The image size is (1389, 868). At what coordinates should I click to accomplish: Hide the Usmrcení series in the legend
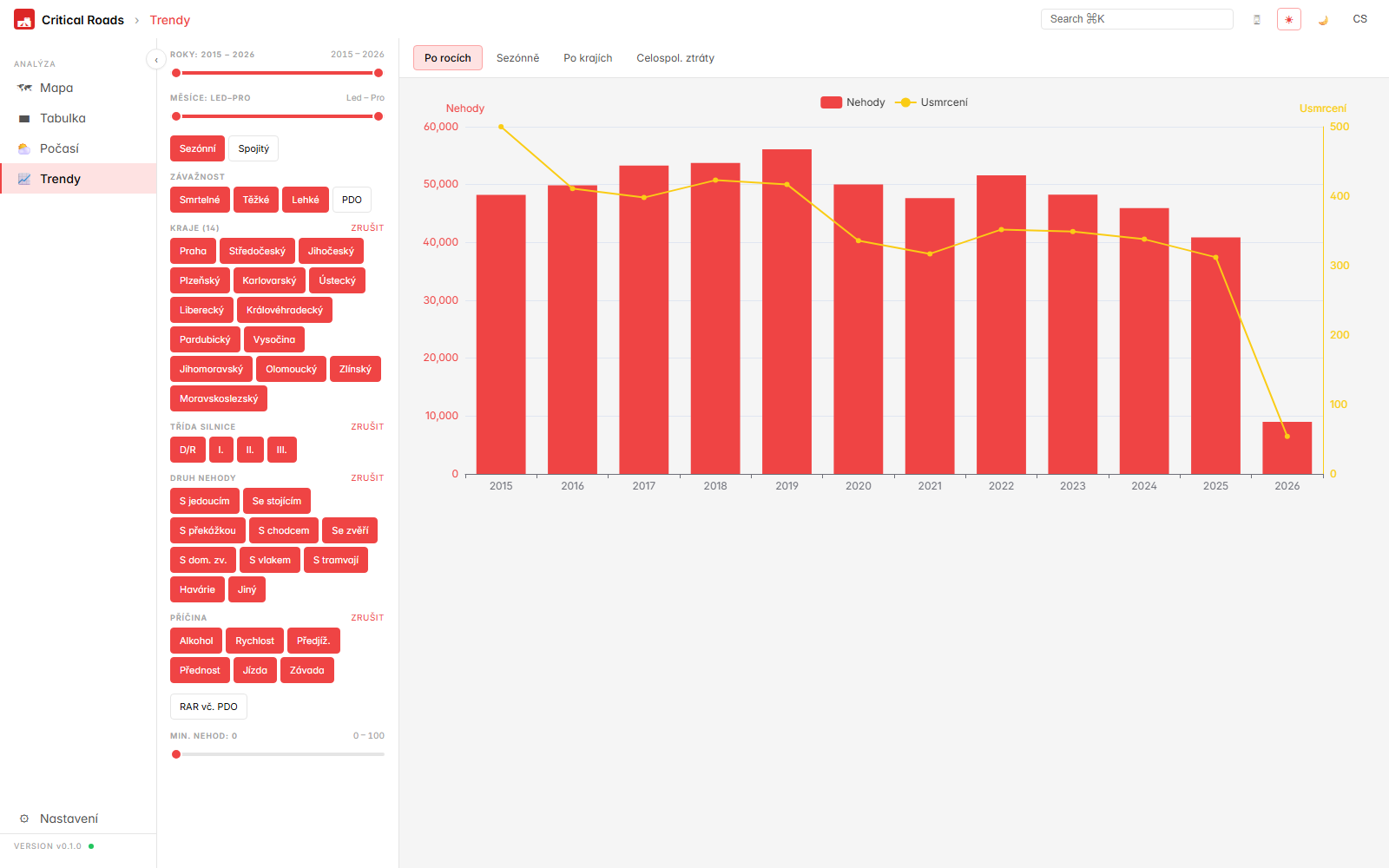point(932,102)
